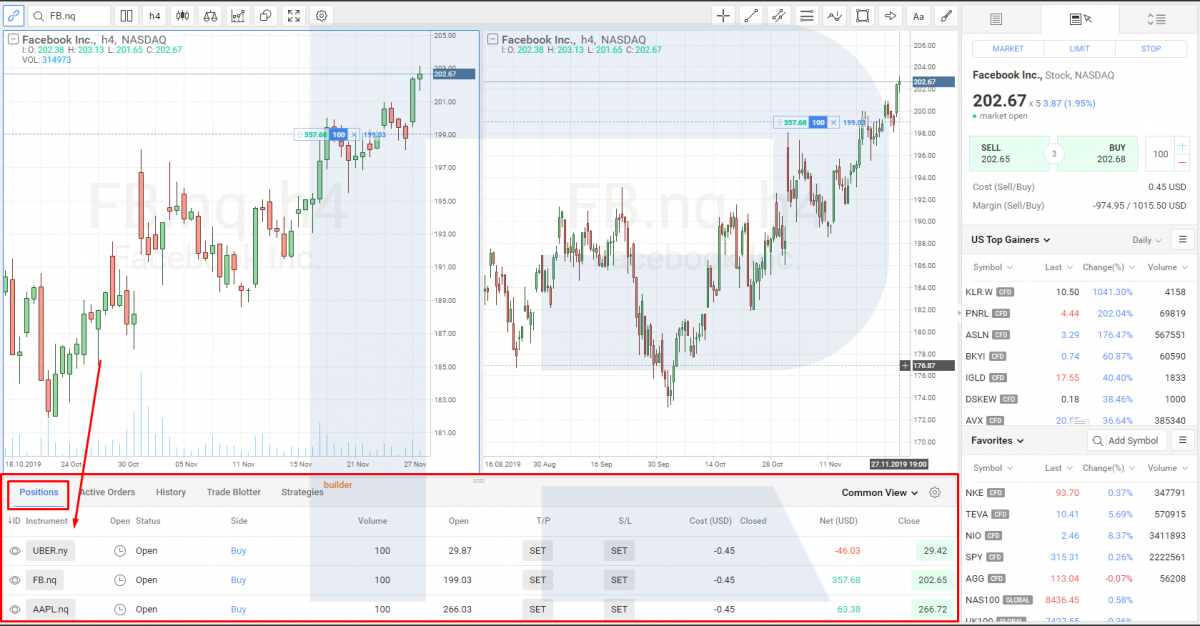The image size is (1200, 626).
Task: Sort Top Gainers by Volume column
Action: coord(1166,268)
